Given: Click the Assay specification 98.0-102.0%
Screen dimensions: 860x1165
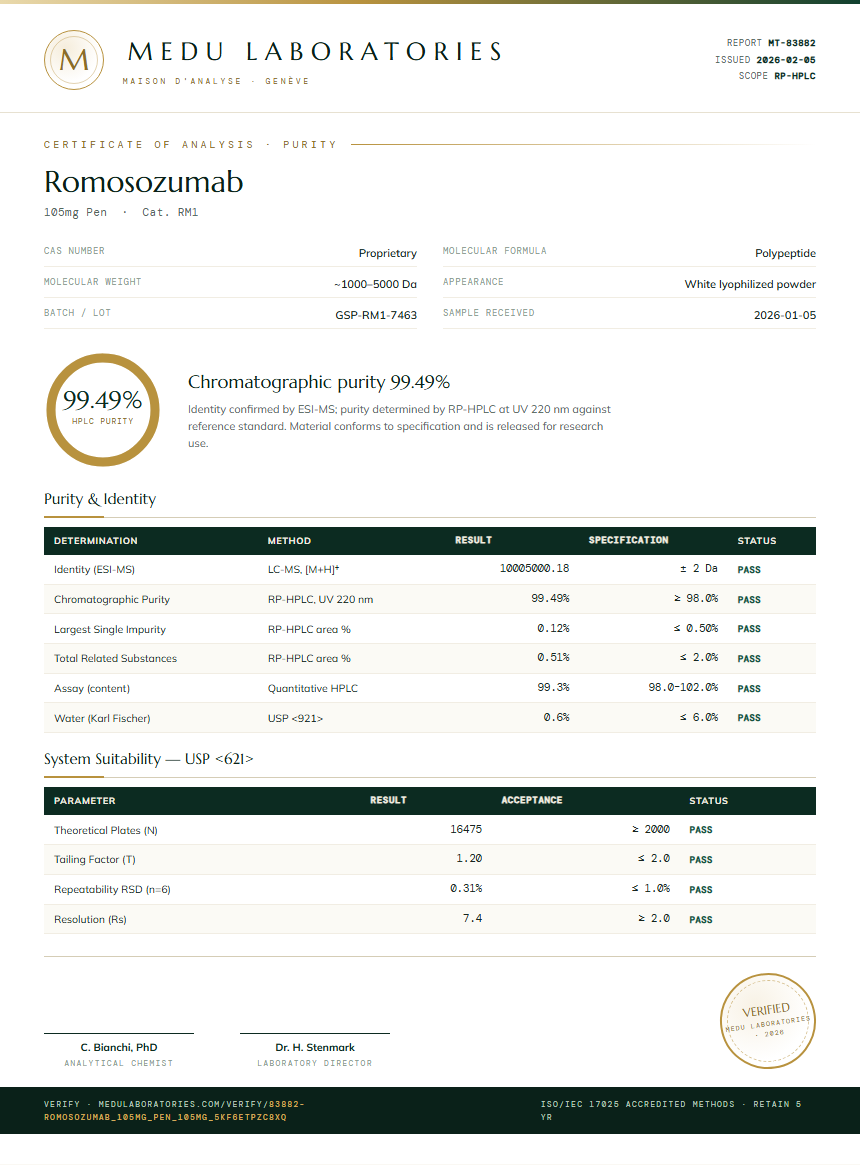Looking at the screenshot, I should 683,687.
